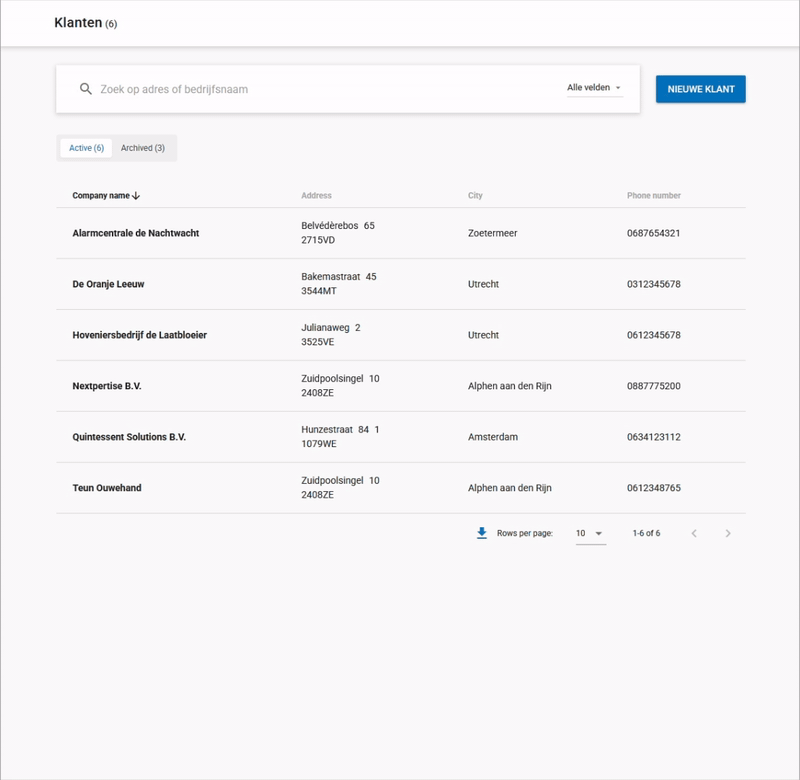800x780 pixels.
Task: Download the customer list export icon
Action: [x=482, y=533]
